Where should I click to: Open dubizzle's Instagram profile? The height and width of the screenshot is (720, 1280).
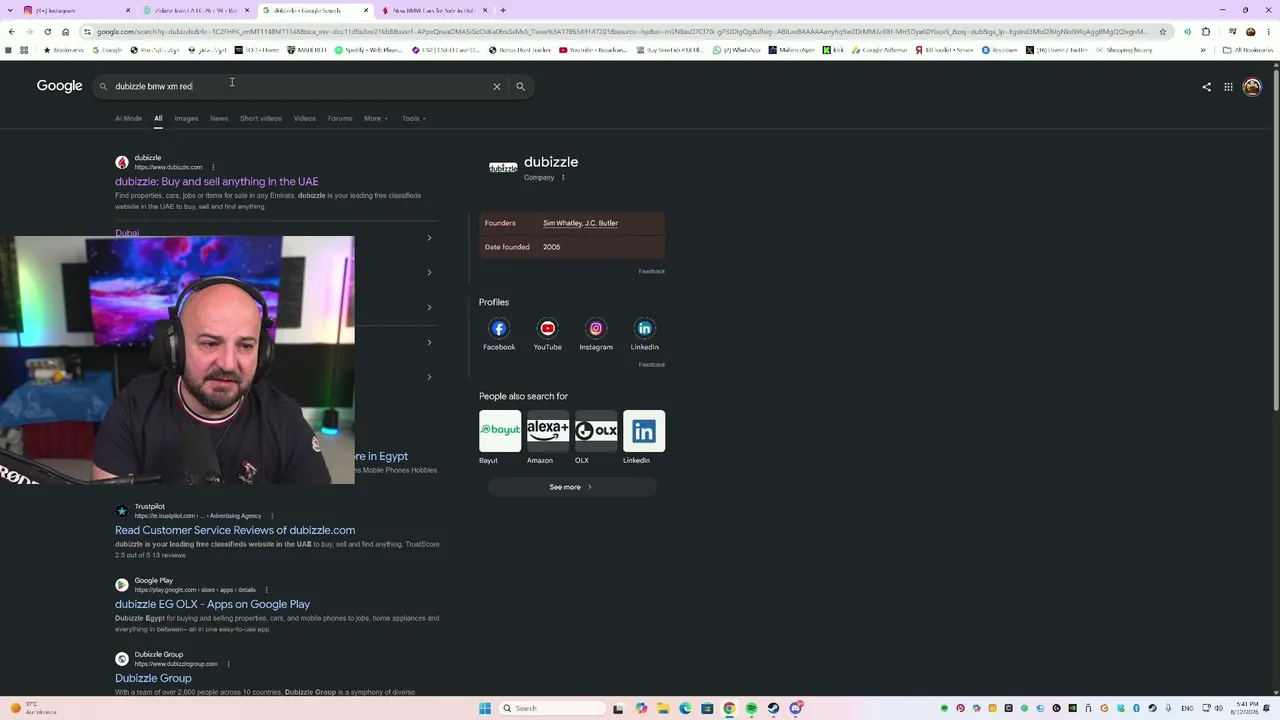596,335
